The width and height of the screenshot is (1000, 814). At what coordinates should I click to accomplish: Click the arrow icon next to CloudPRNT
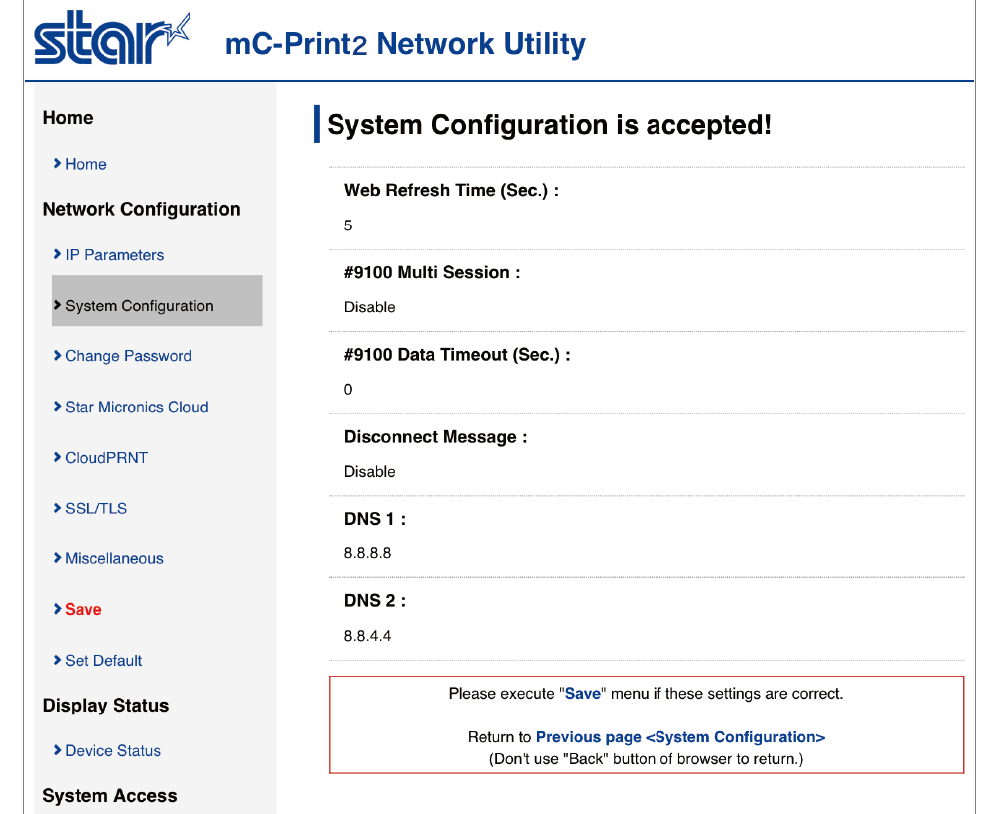pyautogui.click(x=57, y=457)
